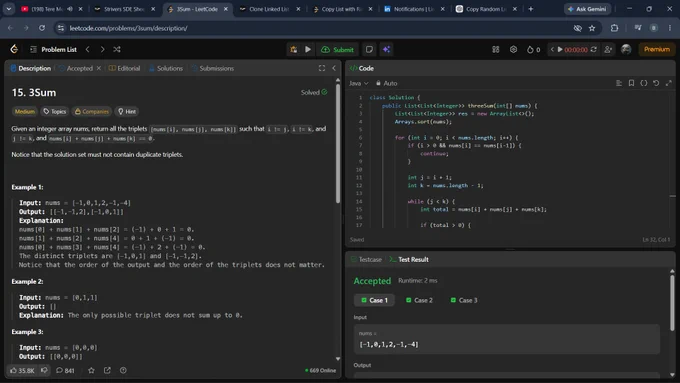Open the notes icon beside Submit

(369, 49)
